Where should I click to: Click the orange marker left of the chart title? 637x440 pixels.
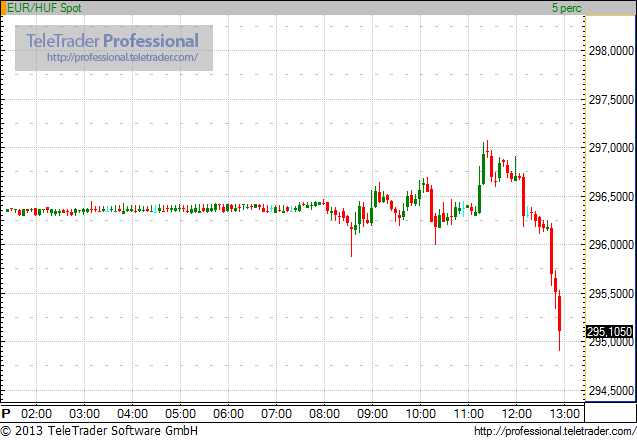click(x=4, y=8)
